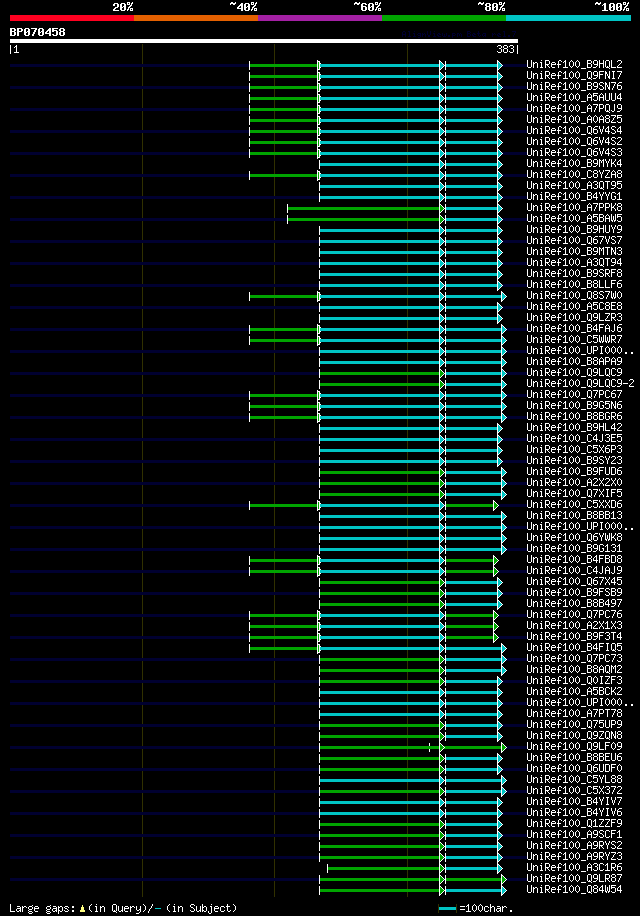Select the UniRef100_Q8S7W0 label
The height and width of the screenshot is (916, 640).
pos(574,296)
